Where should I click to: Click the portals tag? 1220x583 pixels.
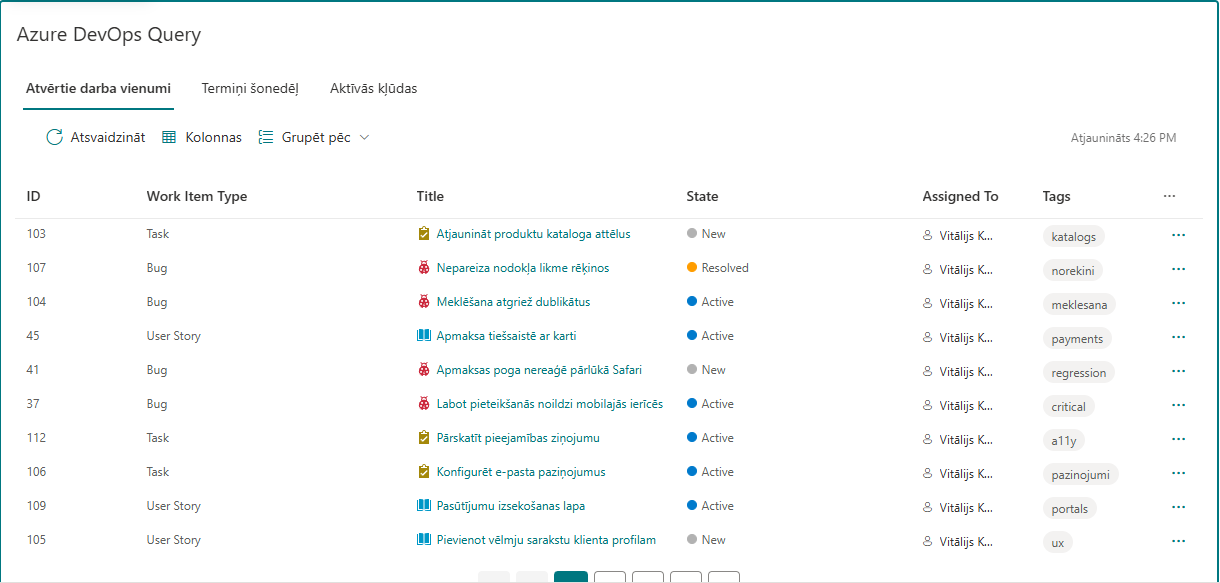coord(1069,509)
